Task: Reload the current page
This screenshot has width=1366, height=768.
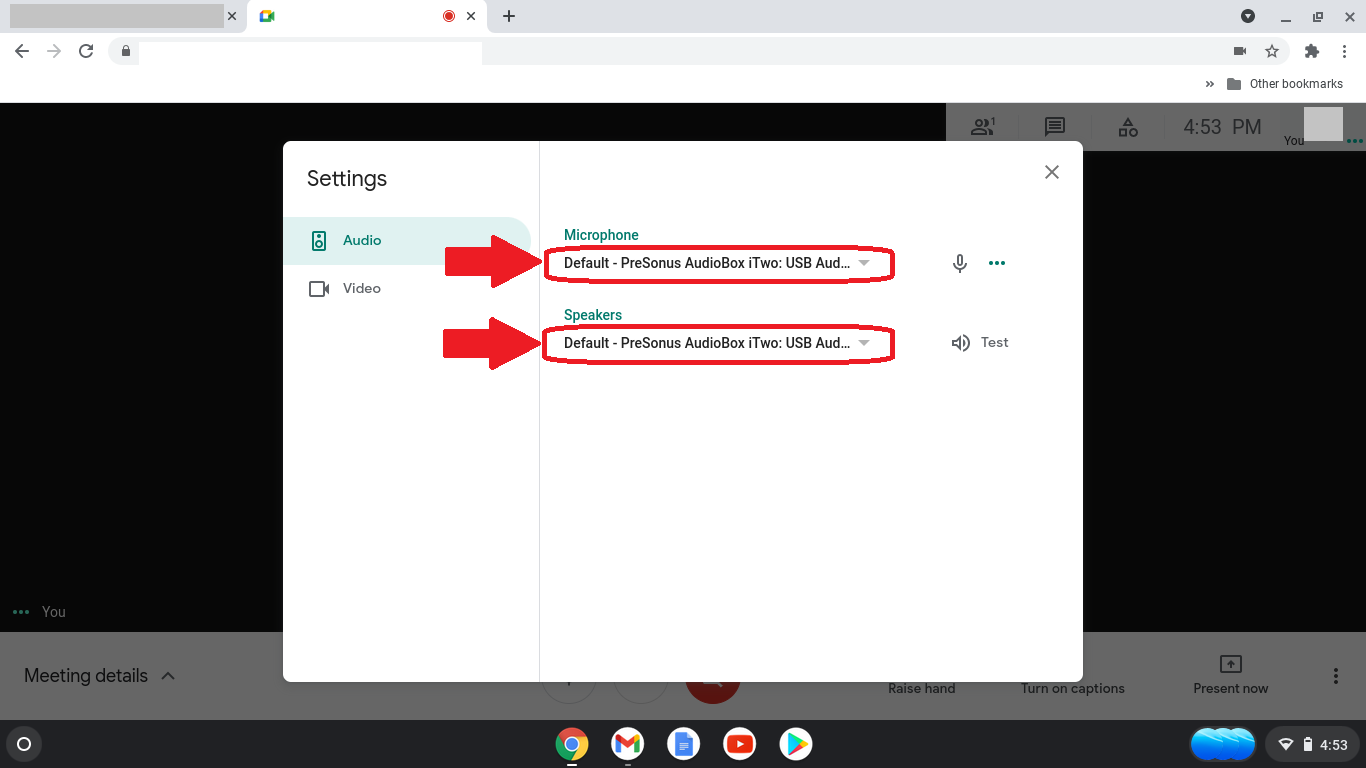Action: (x=86, y=51)
